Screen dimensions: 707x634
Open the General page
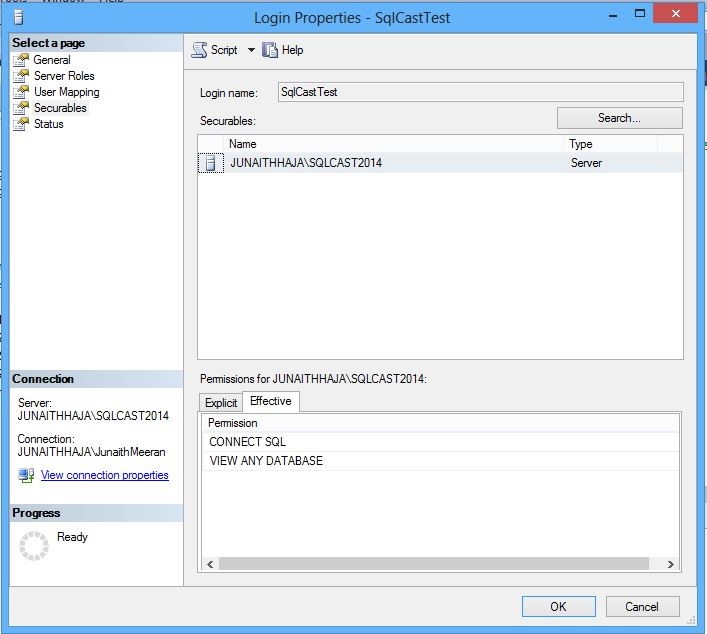52,60
